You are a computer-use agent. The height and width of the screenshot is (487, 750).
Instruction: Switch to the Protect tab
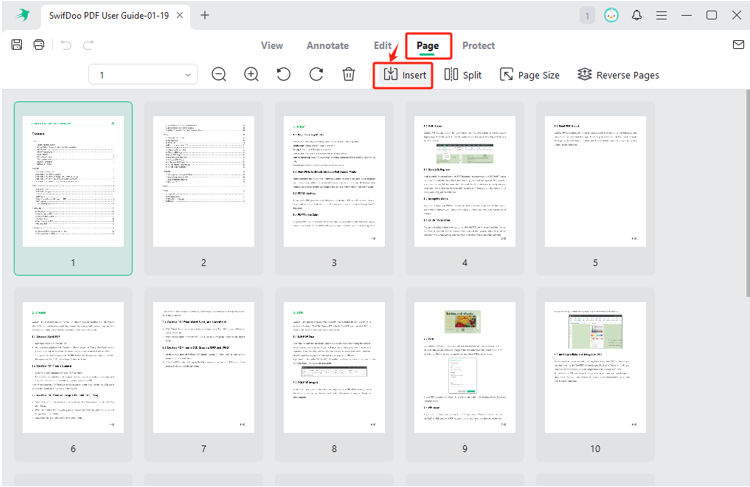pos(478,45)
